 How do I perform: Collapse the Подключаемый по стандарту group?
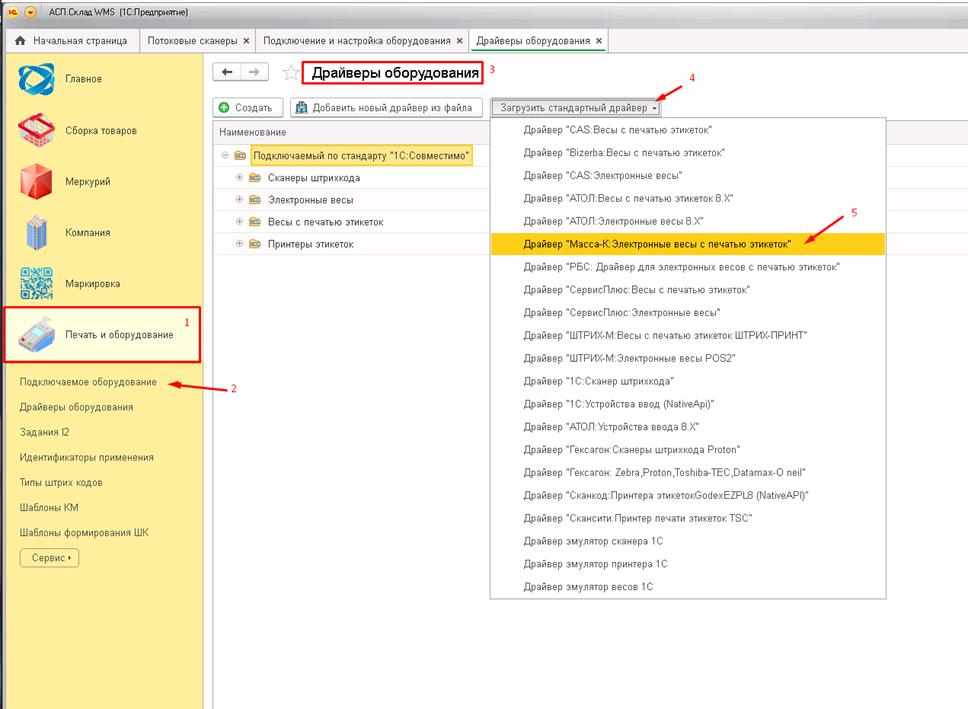coord(225,155)
